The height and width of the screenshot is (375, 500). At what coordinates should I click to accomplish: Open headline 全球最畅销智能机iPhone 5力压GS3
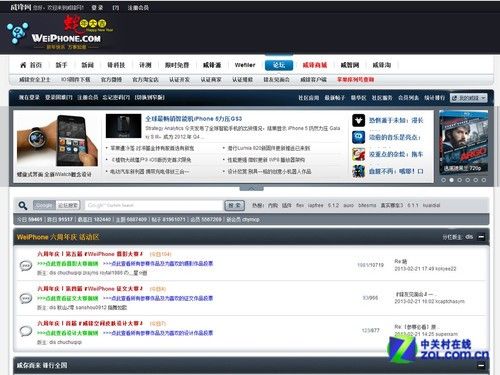(194, 119)
